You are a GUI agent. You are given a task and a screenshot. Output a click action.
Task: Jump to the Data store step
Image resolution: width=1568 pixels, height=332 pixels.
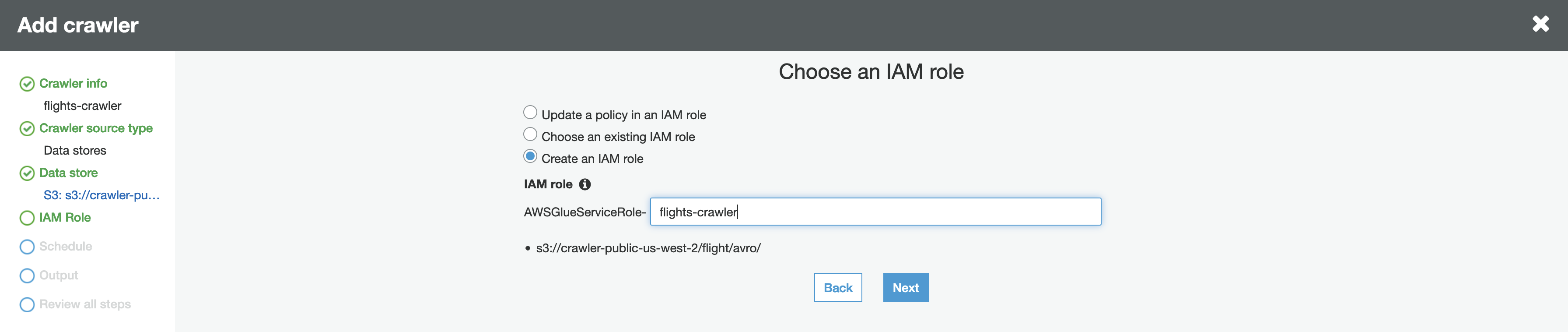click(x=68, y=173)
